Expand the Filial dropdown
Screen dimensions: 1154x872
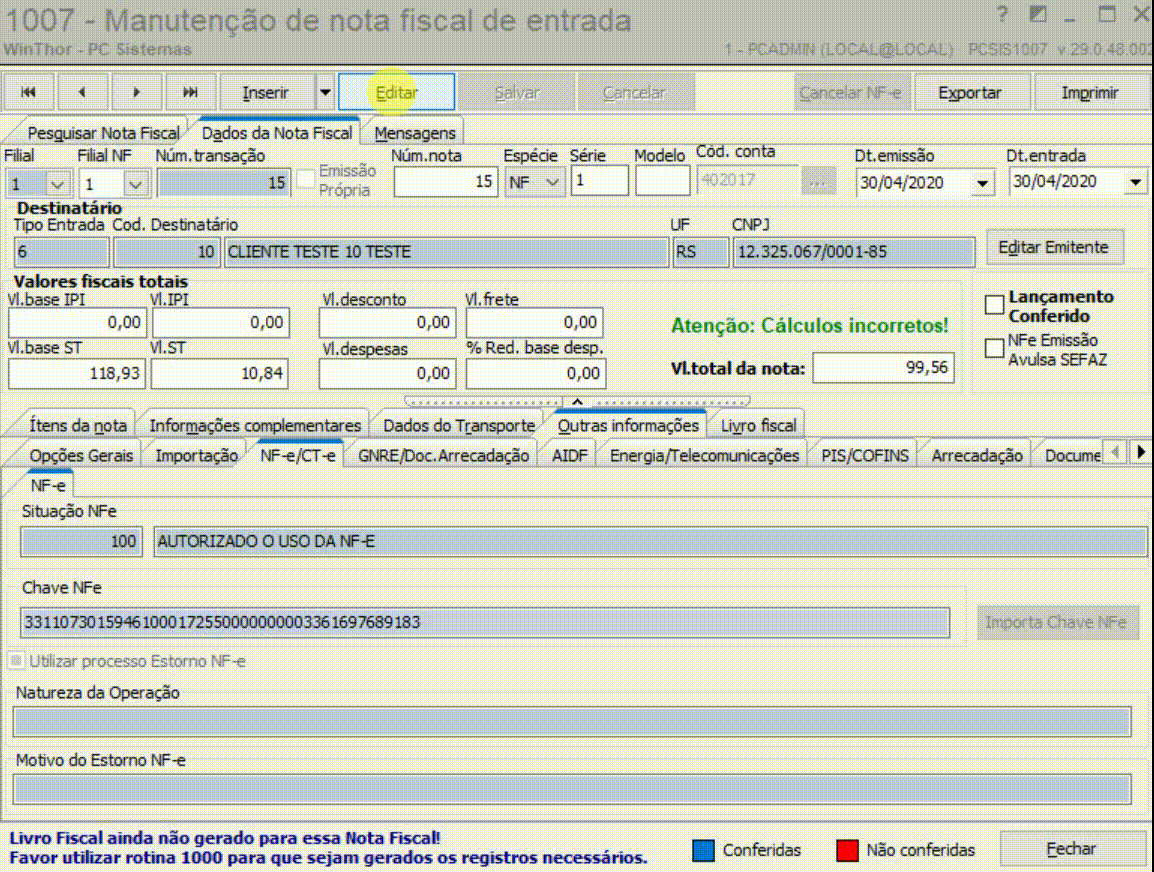pyautogui.click(x=57, y=182)
